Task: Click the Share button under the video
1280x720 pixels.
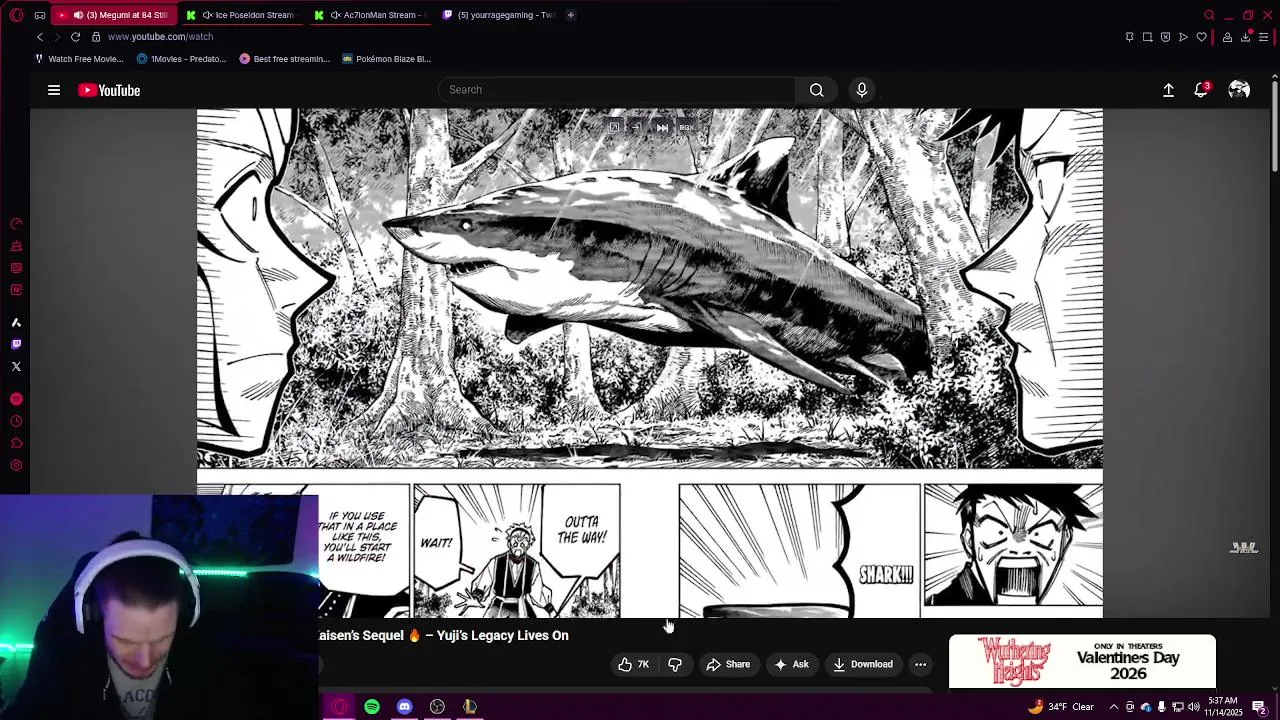Action: [x=728, y=664]
